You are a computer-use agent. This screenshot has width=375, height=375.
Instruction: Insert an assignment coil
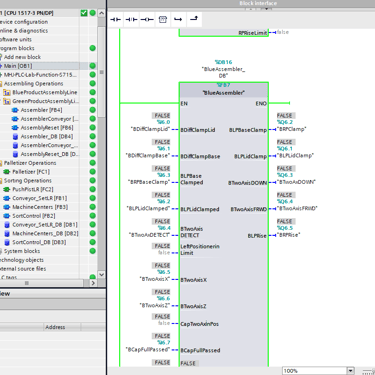[147, 20]
